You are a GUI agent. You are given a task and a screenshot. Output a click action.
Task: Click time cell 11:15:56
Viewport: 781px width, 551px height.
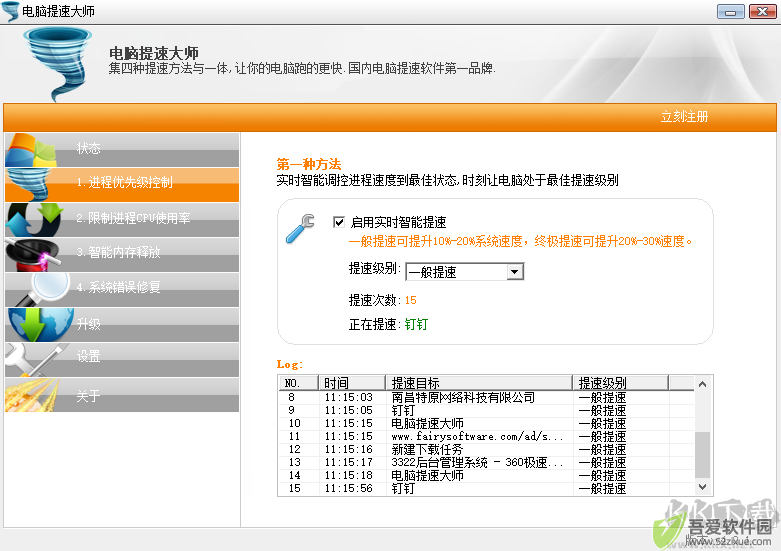349,488
